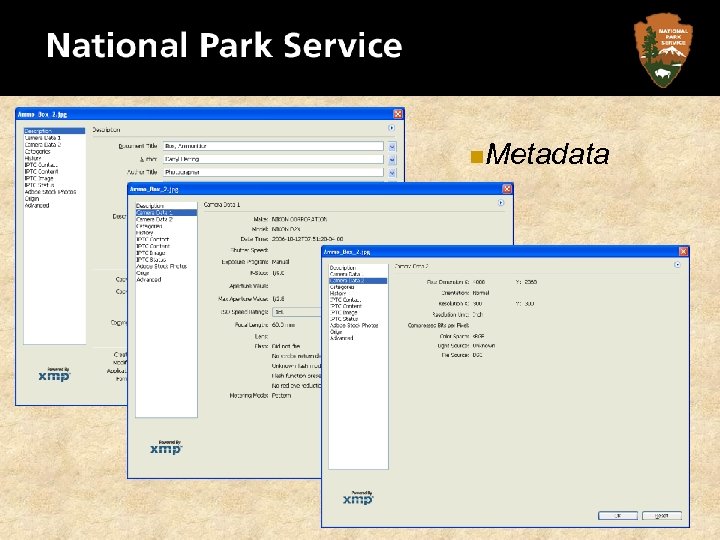The image size is (720, 540).
Task: Select Advanced in the middle window's list
Action: tap(149, 279)
